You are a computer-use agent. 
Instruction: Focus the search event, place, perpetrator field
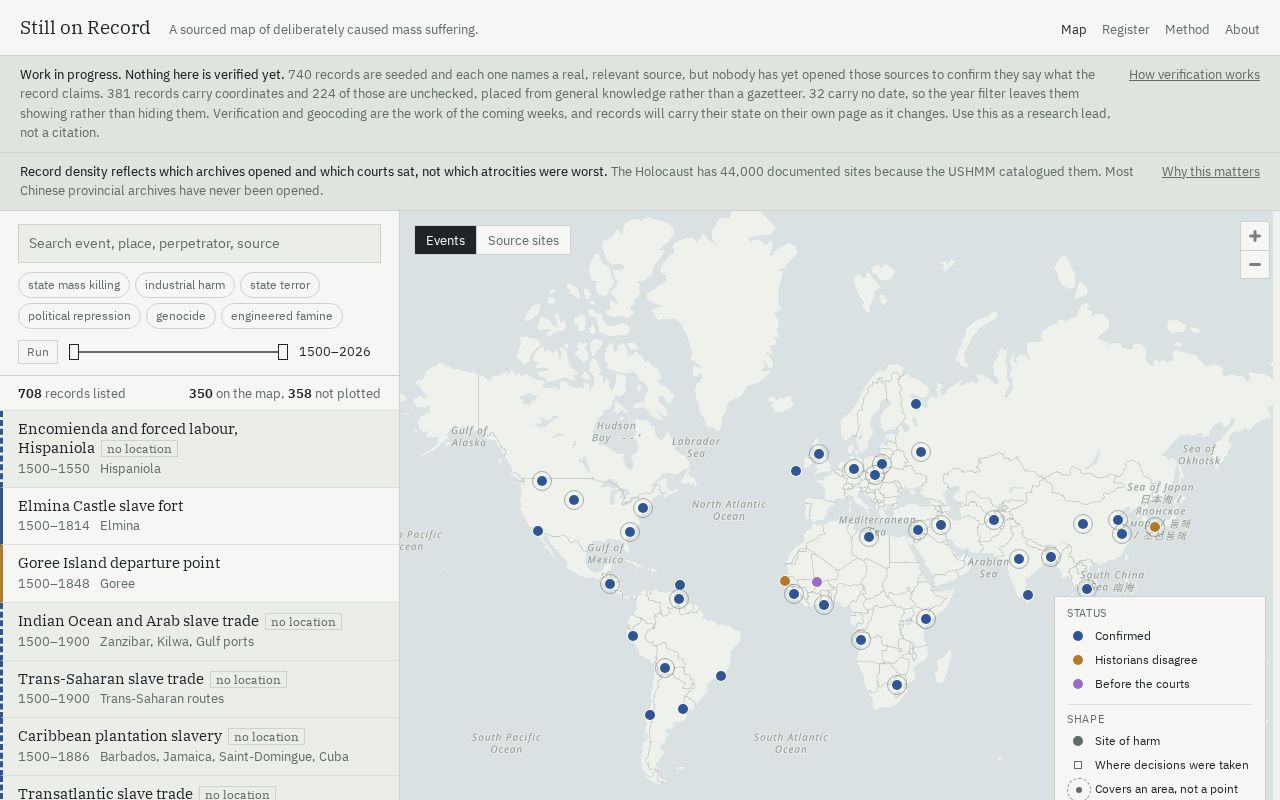point(199,243)
